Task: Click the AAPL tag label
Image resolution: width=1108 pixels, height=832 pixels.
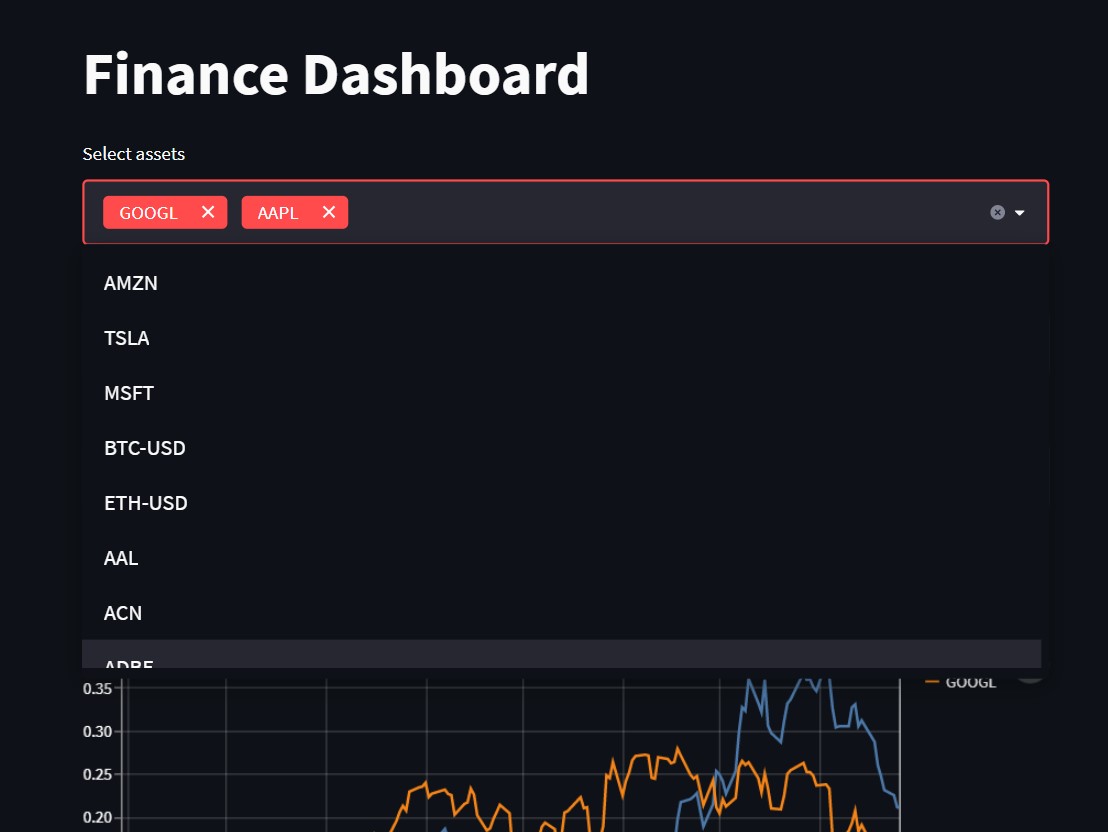Action: [x=278, y=213]
